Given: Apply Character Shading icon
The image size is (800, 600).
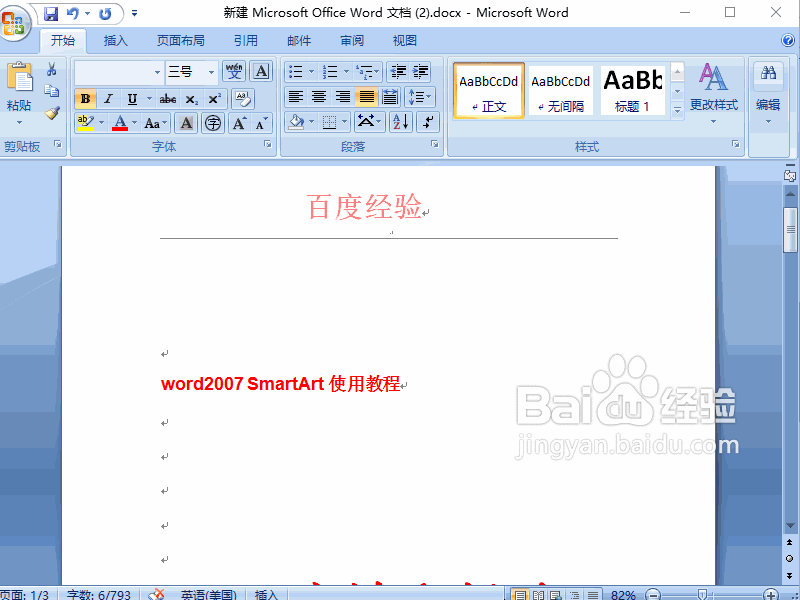Looking at the screenshot, I should [x=186, y=123].
